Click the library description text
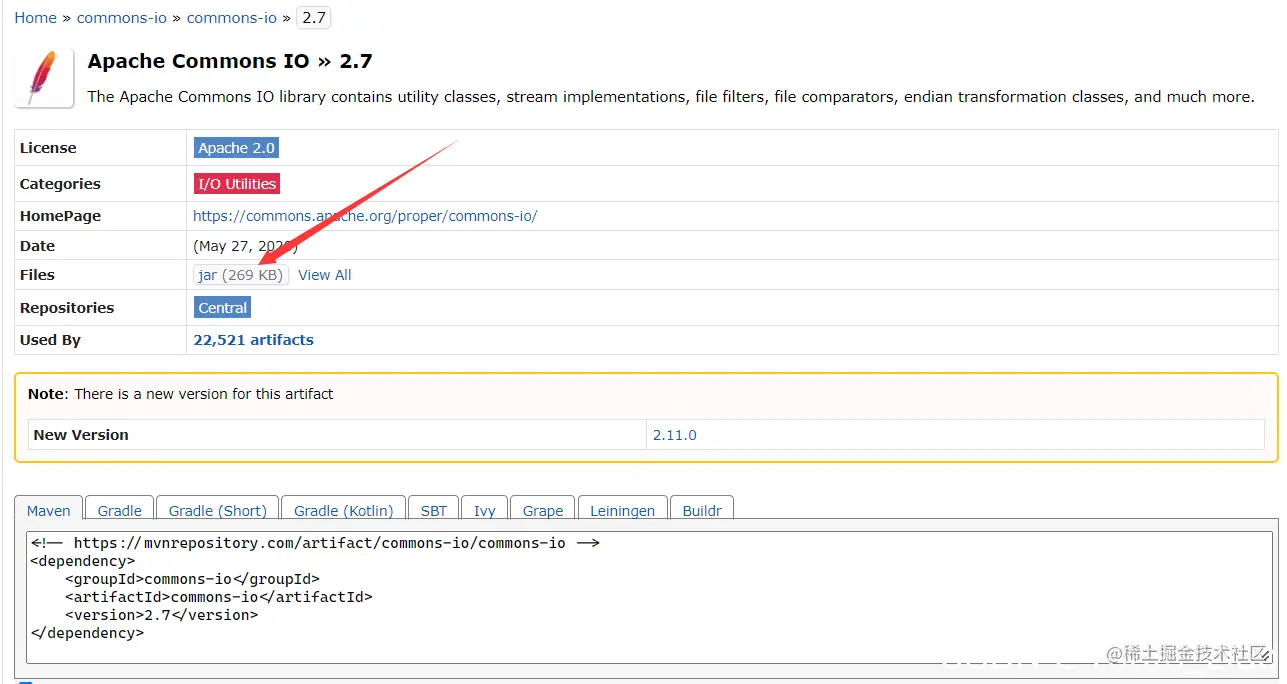This screenshot has width=1287, height=684. click(670, 97)
